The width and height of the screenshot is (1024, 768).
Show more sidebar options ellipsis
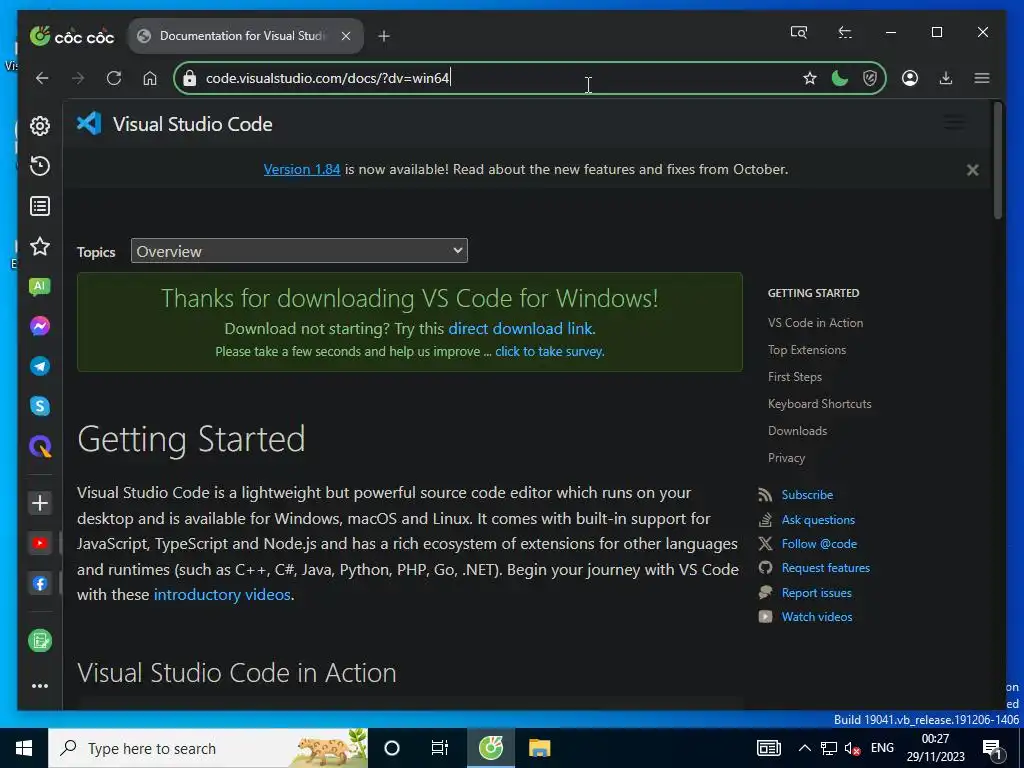click(x=40, y=686)
